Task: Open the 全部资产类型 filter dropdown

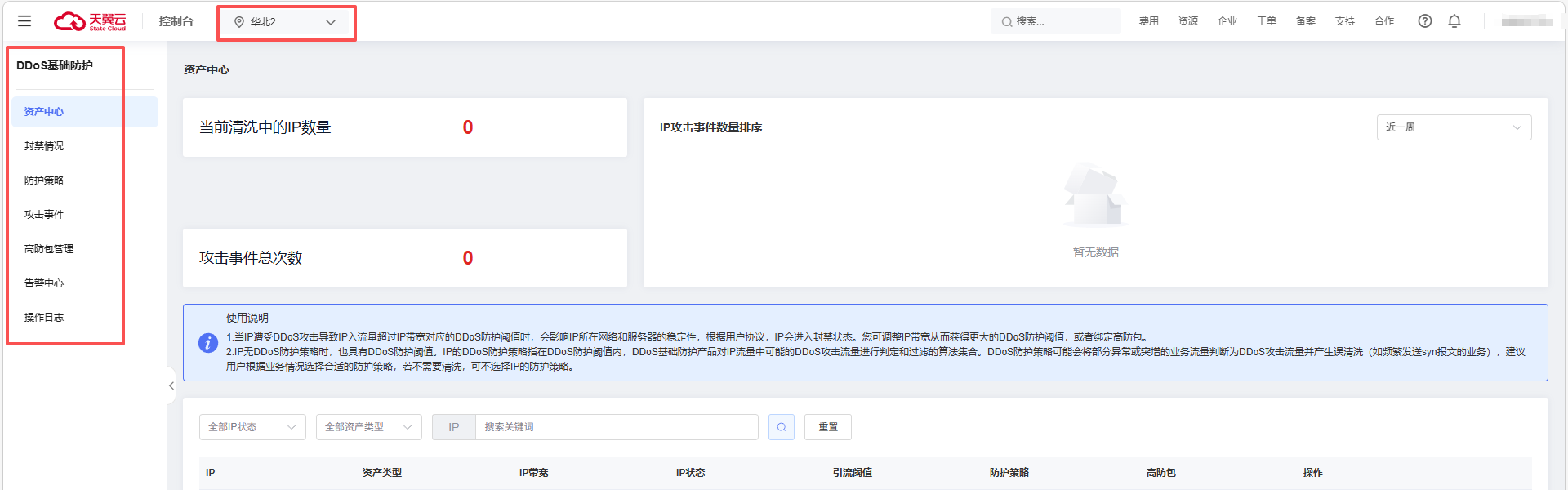Action: 368,427
